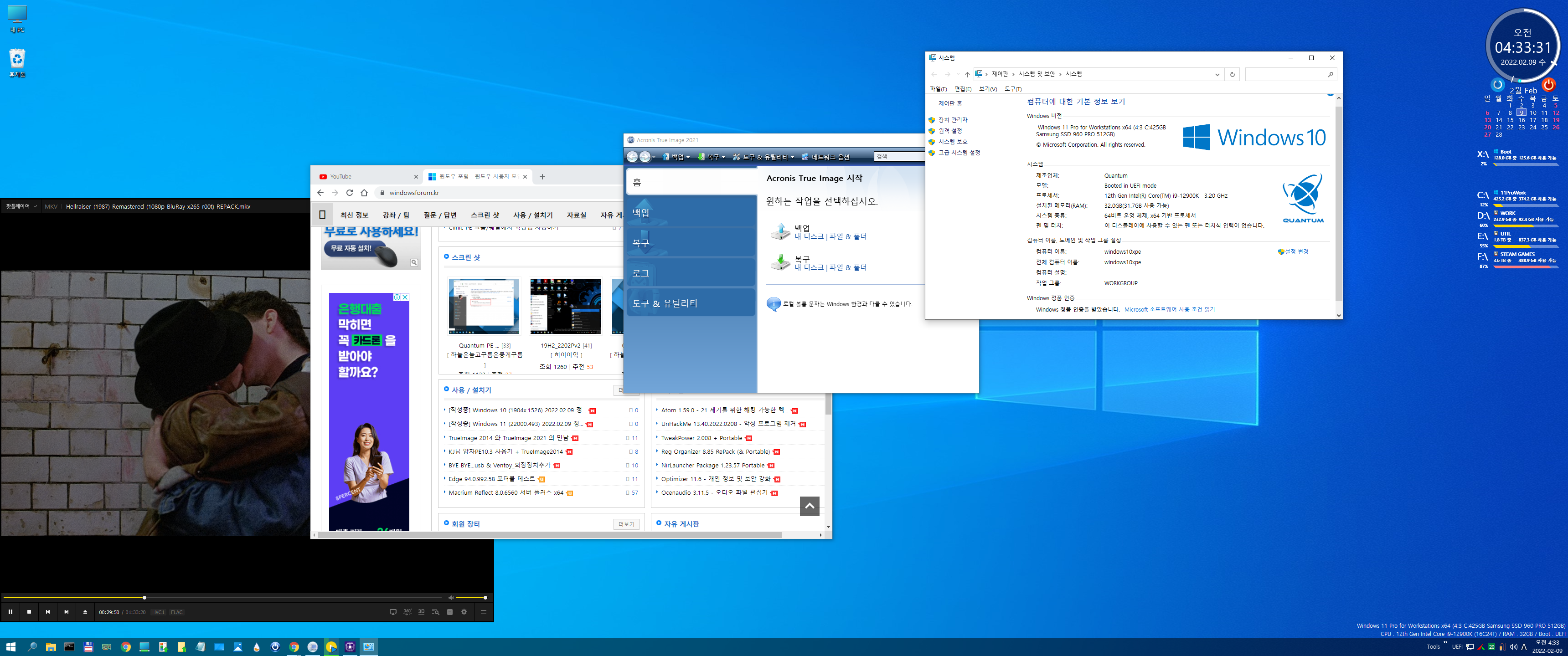Viewport: 1568px width, 656px height.
Task: Switch to the YouTube browser tab
Action: click(367, 176)
